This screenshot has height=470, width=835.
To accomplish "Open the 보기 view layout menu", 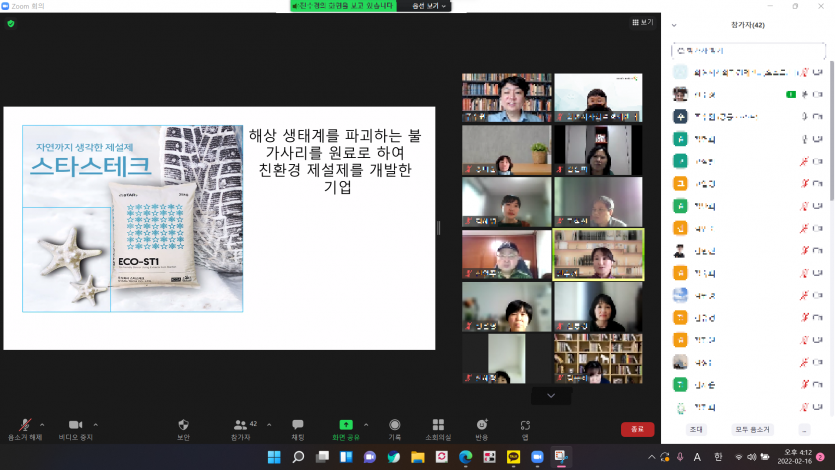I will (643, 22).
